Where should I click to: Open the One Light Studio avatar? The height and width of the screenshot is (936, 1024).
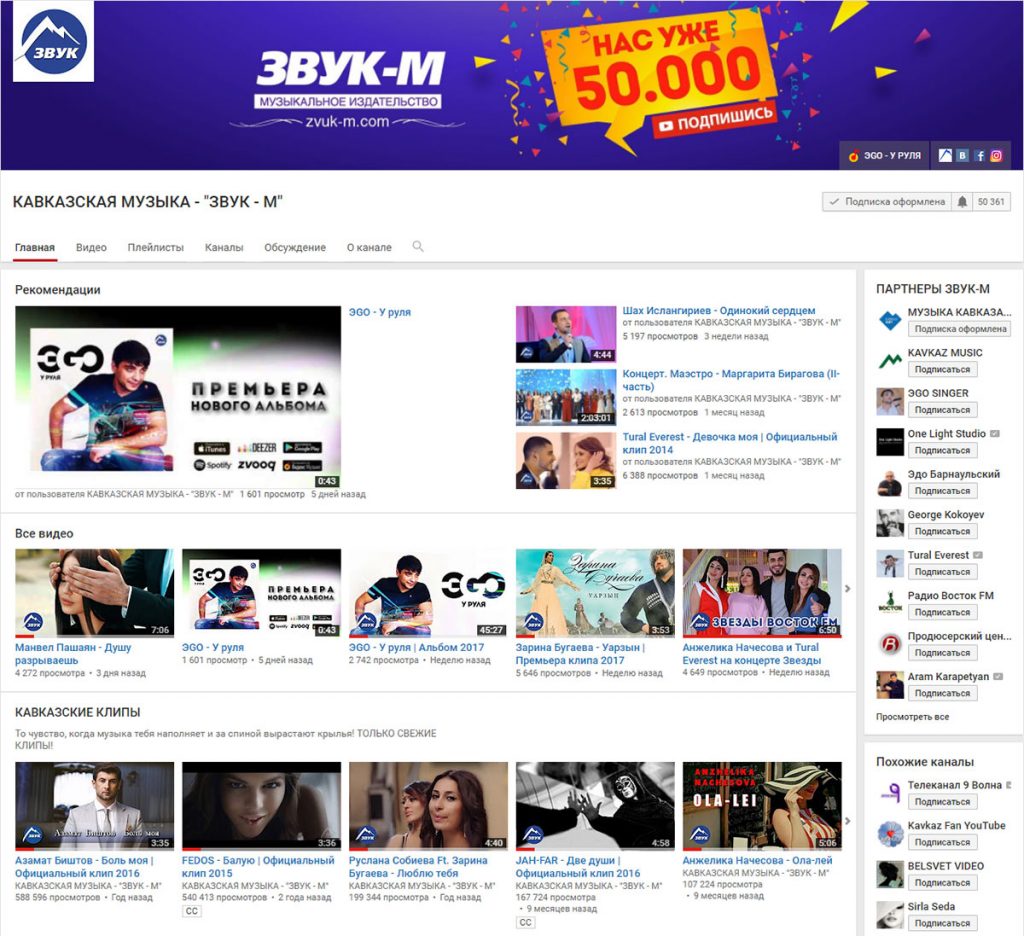(x=890, y=442)
